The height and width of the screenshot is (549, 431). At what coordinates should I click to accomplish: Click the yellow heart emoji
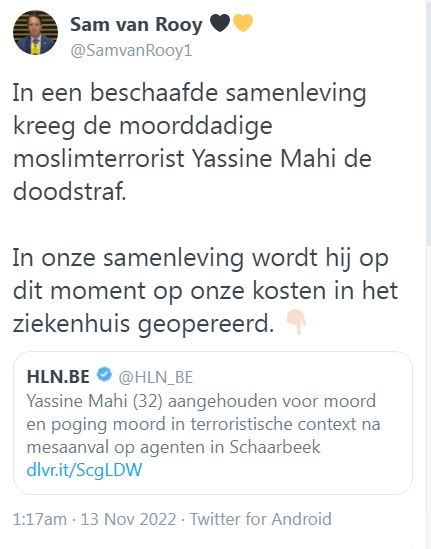pos(243,23)
